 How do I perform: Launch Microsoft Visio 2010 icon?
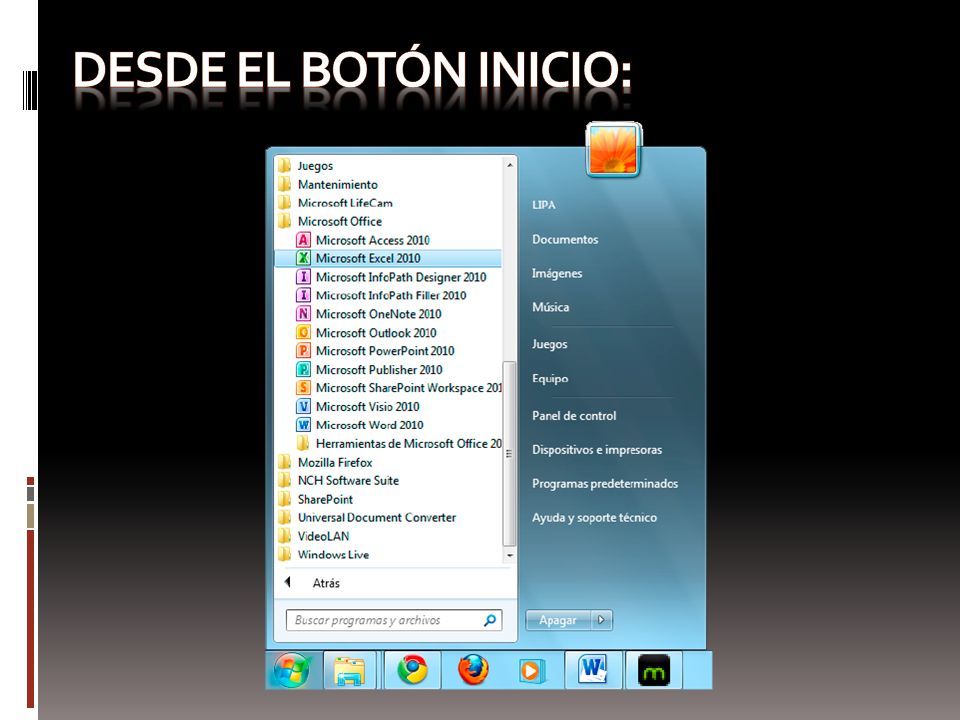click(x=303, y=407)
